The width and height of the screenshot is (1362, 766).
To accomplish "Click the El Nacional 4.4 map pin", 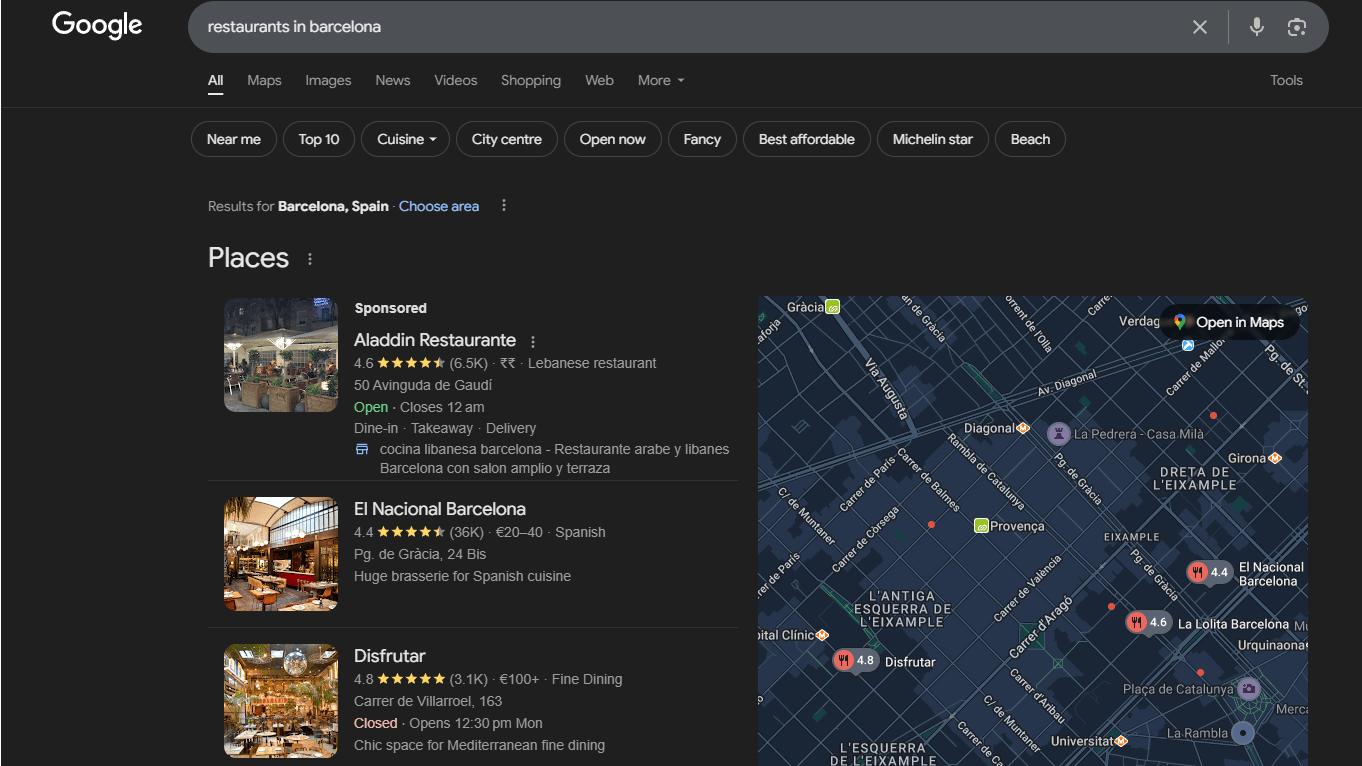I will [1209, 573].
